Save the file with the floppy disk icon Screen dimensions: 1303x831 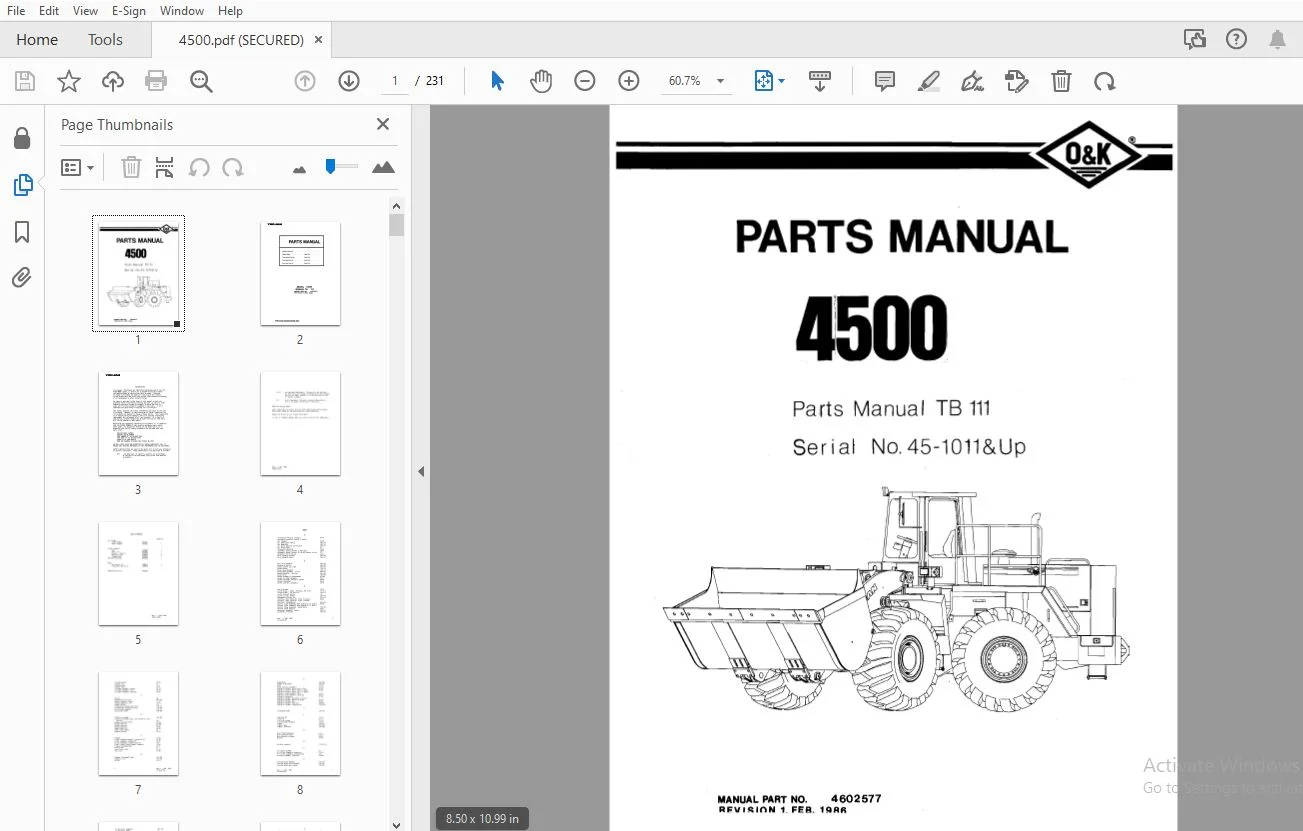pyautogui.click(x=25, y=81)
